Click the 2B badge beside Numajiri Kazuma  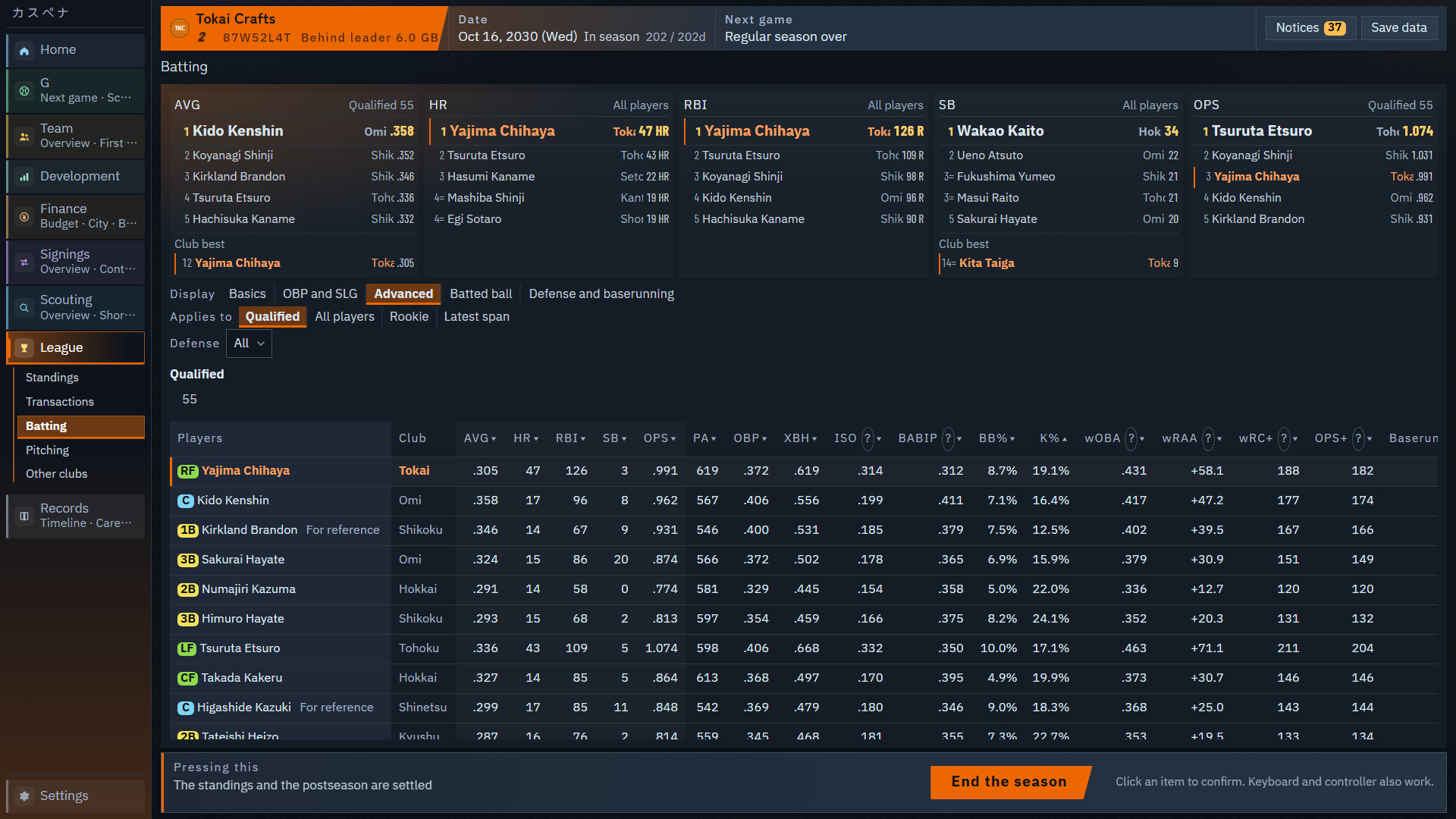coord(187,589)
